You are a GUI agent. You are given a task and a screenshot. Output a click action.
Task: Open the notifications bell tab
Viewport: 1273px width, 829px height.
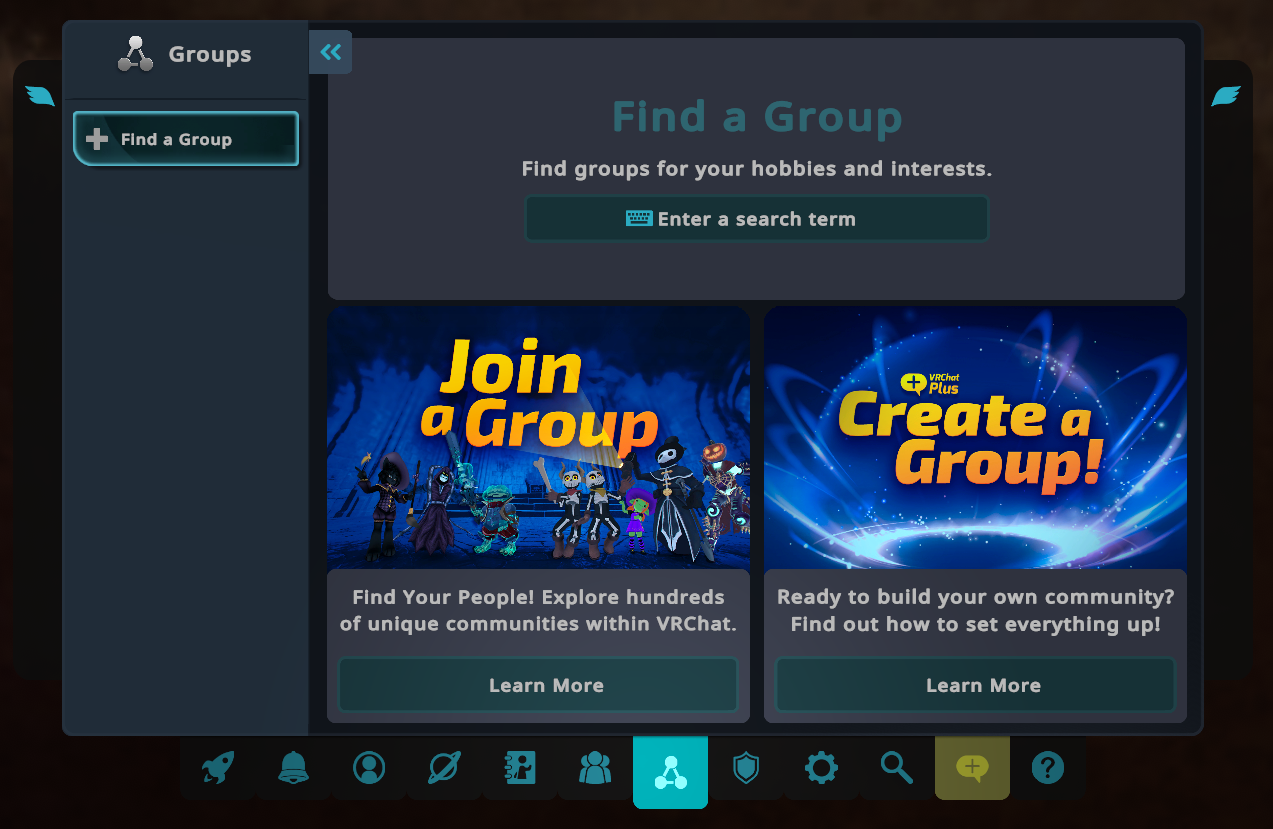pos(293,768)
